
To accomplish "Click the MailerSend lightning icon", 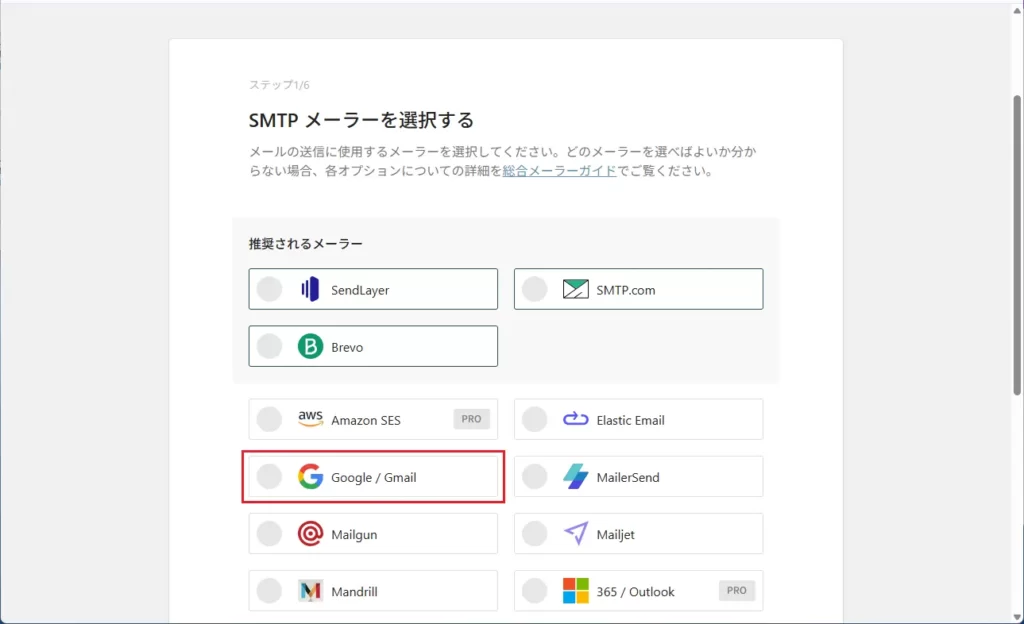I will [575, 476].
